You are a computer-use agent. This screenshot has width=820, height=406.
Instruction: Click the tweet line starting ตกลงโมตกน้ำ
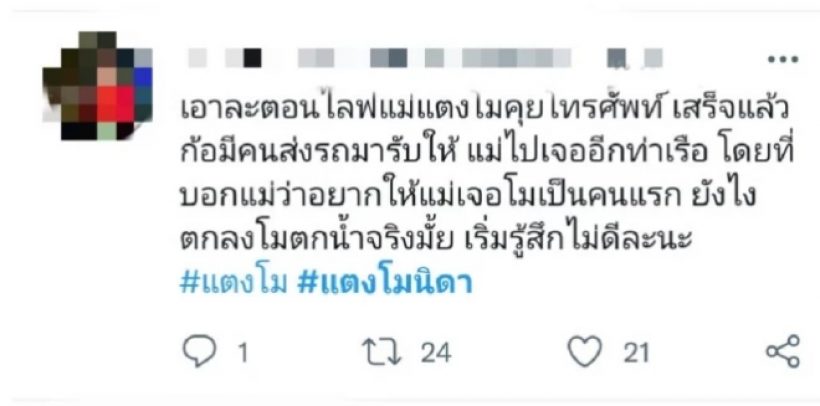tap(436, 239)
